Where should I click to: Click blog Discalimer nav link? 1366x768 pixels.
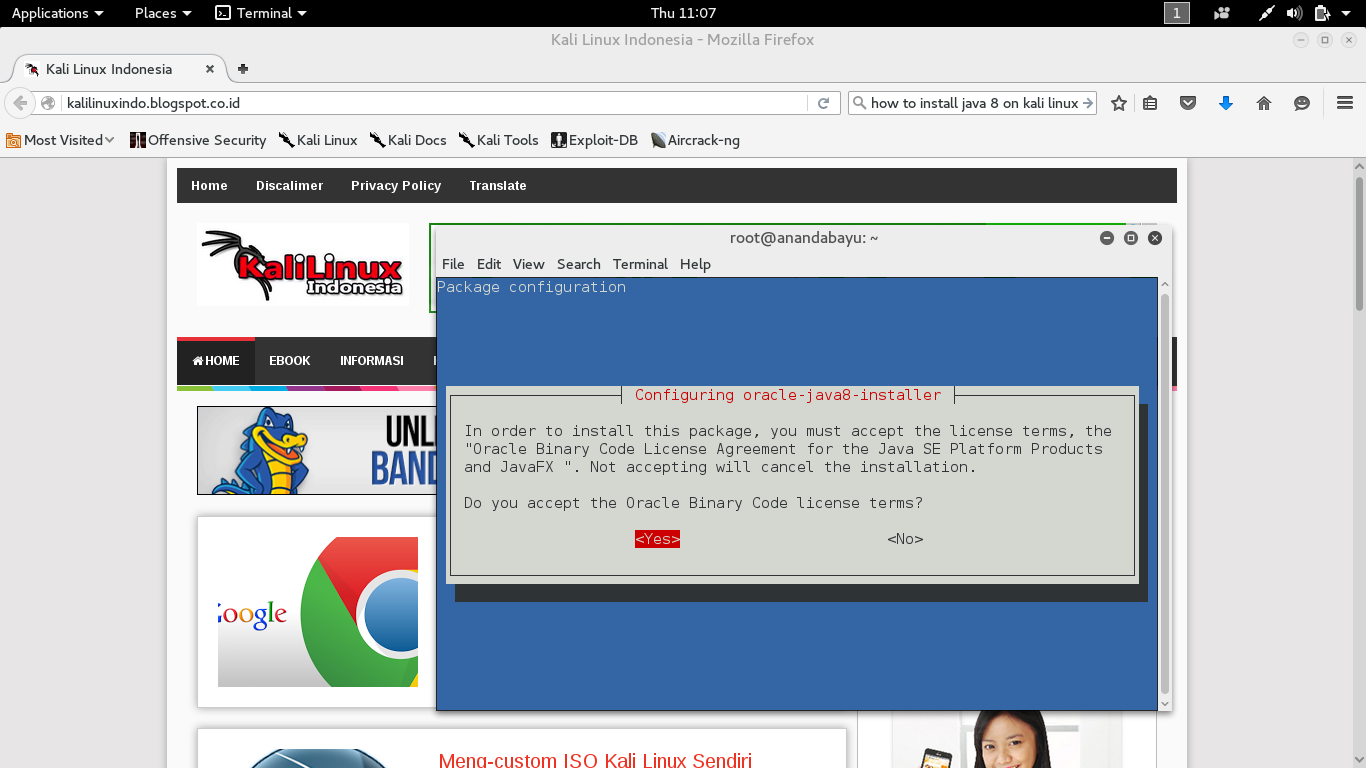289,186
